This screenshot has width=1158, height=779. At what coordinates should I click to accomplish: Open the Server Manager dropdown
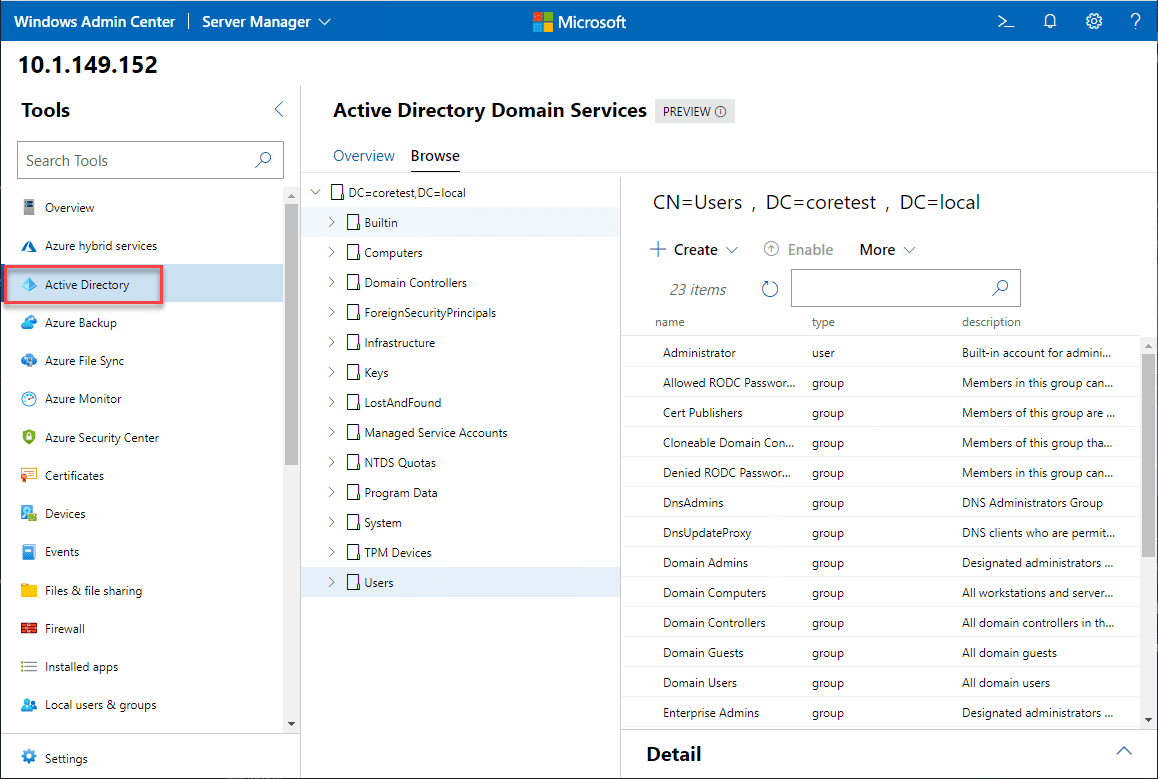[266, 21]
